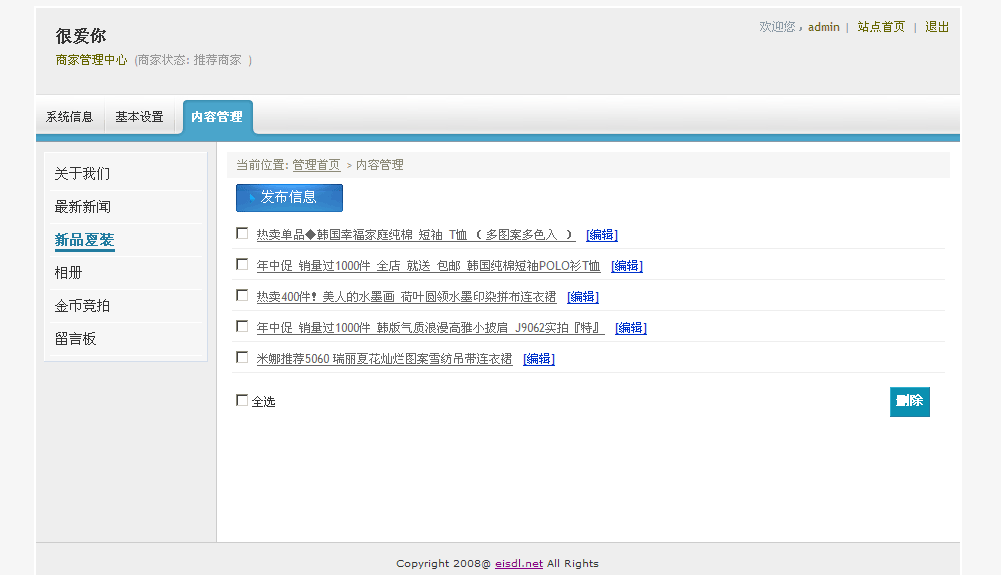This screenshot has height=575, width=1001.
Task: Edit the 热卖400件 美人的水墨画 entry
Action: [x=583, y=297]
